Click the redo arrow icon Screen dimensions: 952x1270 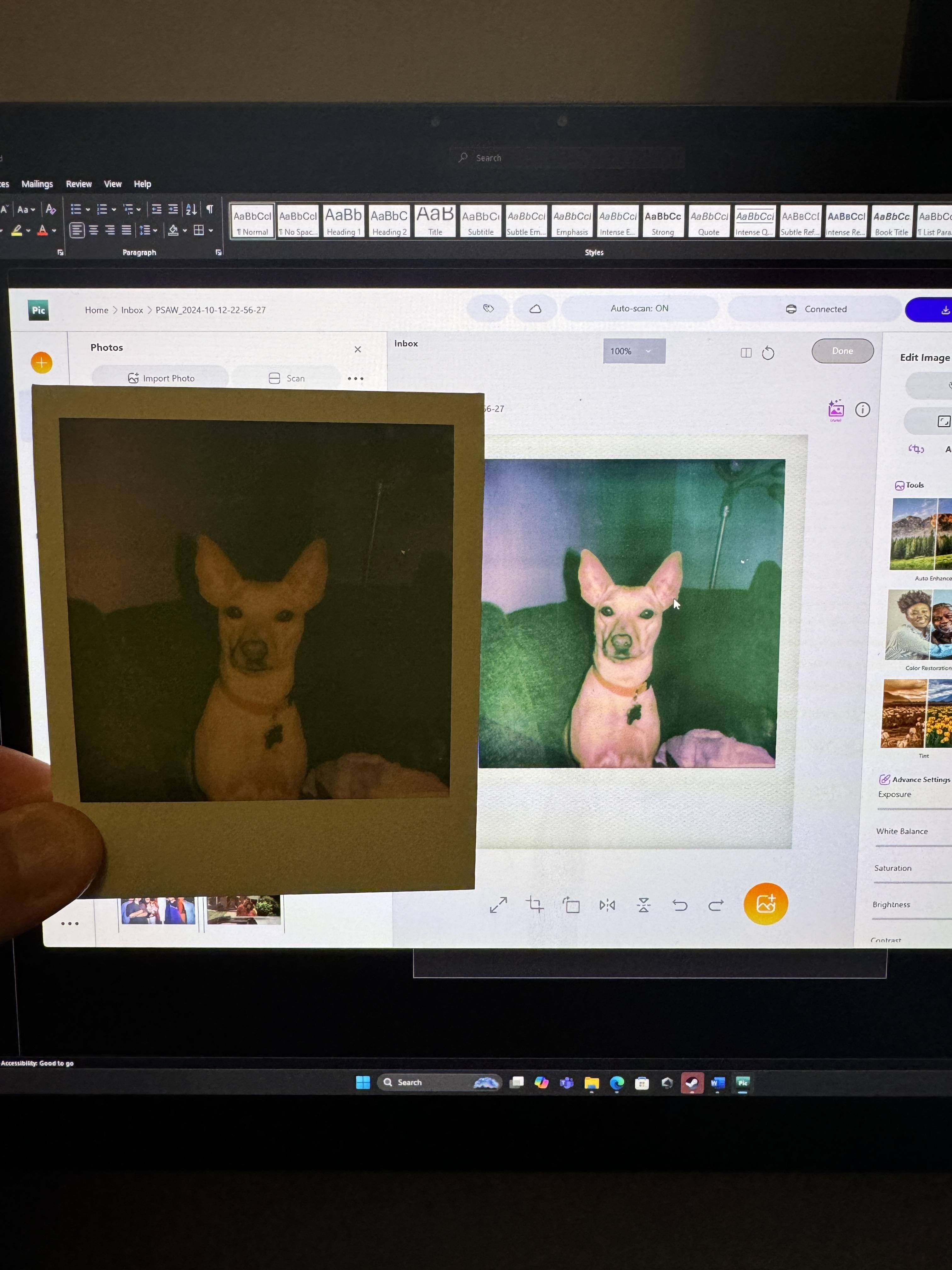tap(716, 906)
